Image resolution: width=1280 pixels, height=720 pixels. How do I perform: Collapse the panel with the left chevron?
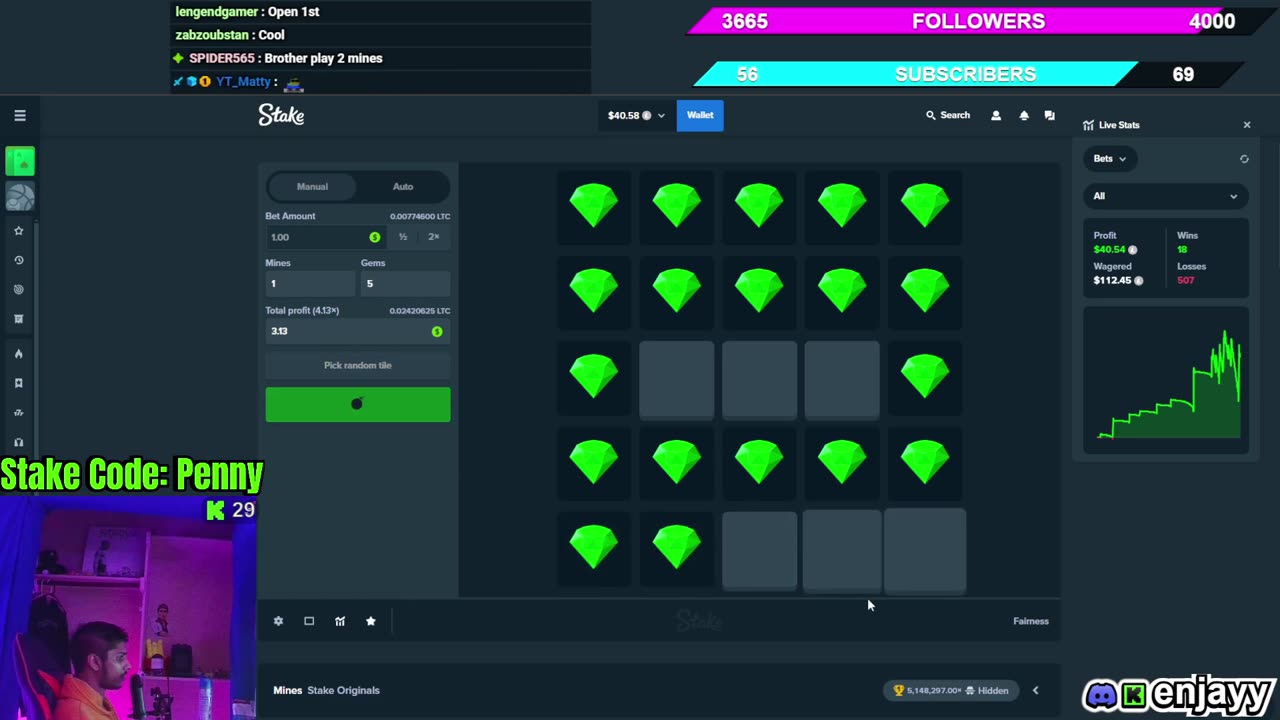[1035, 690]
